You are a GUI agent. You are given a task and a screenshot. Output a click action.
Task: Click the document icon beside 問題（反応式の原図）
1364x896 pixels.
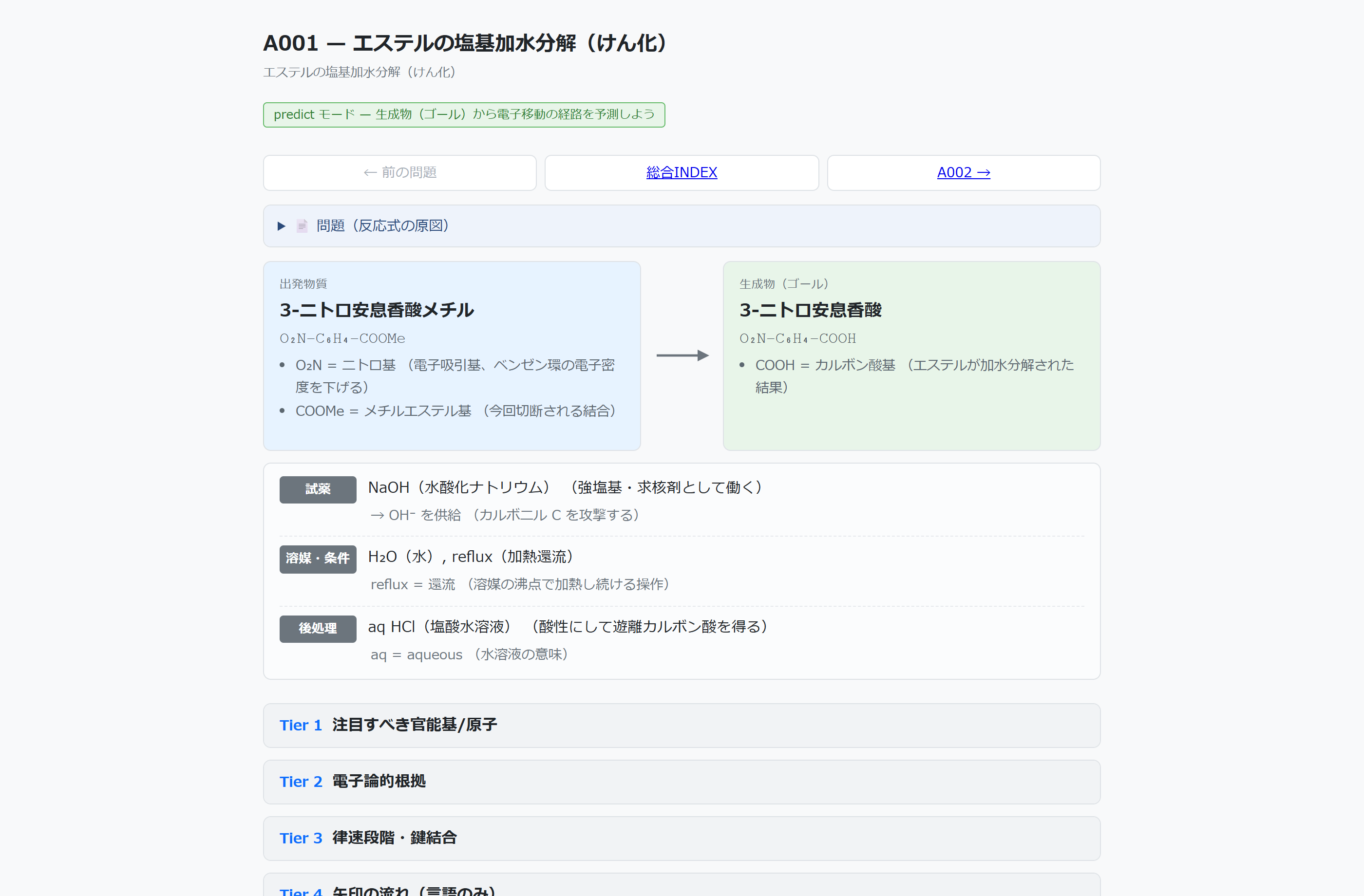point(302,226)
